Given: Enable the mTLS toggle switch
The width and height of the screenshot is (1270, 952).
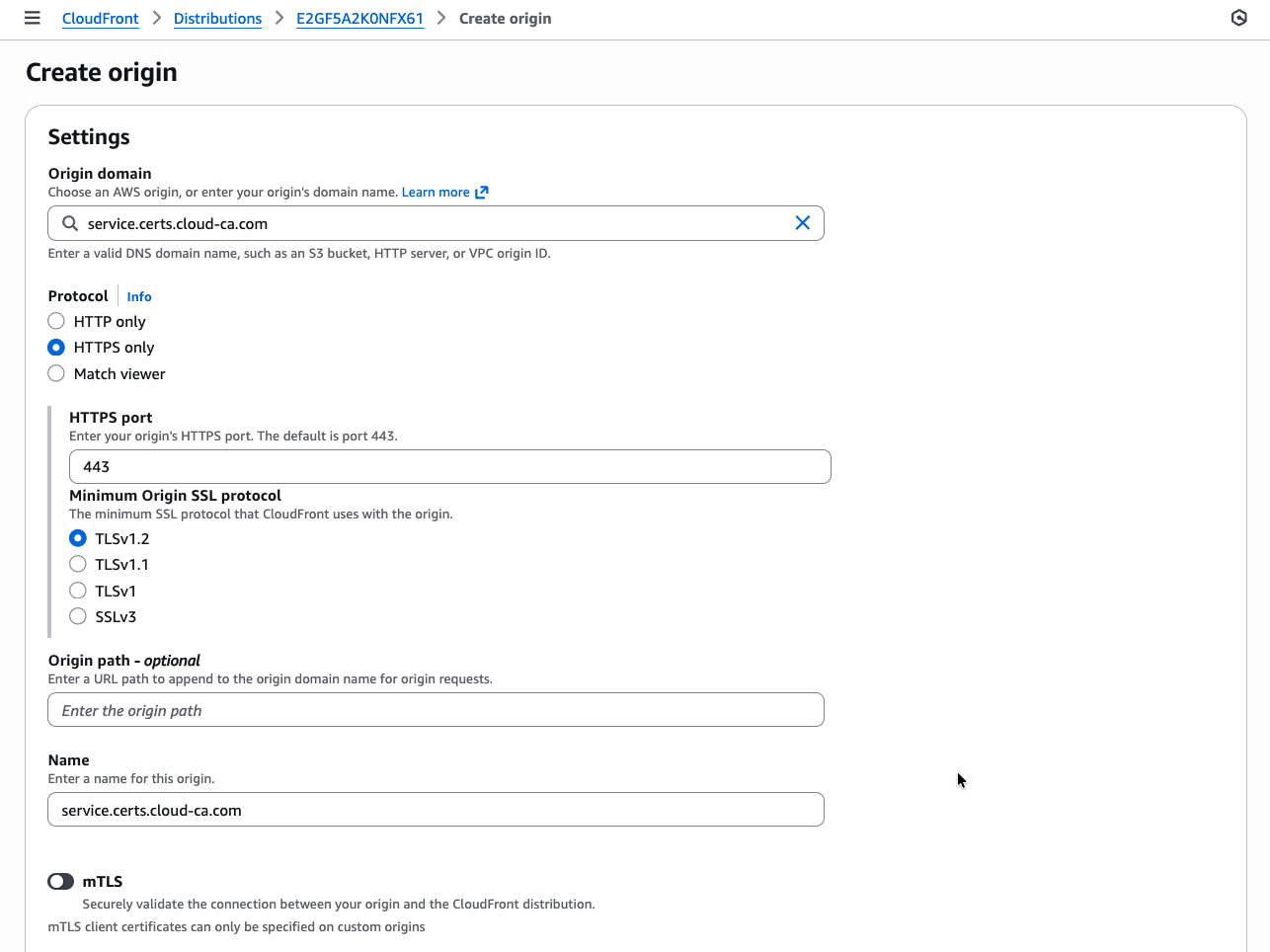Looking at the screenshot, I should (x=60, y=881).
